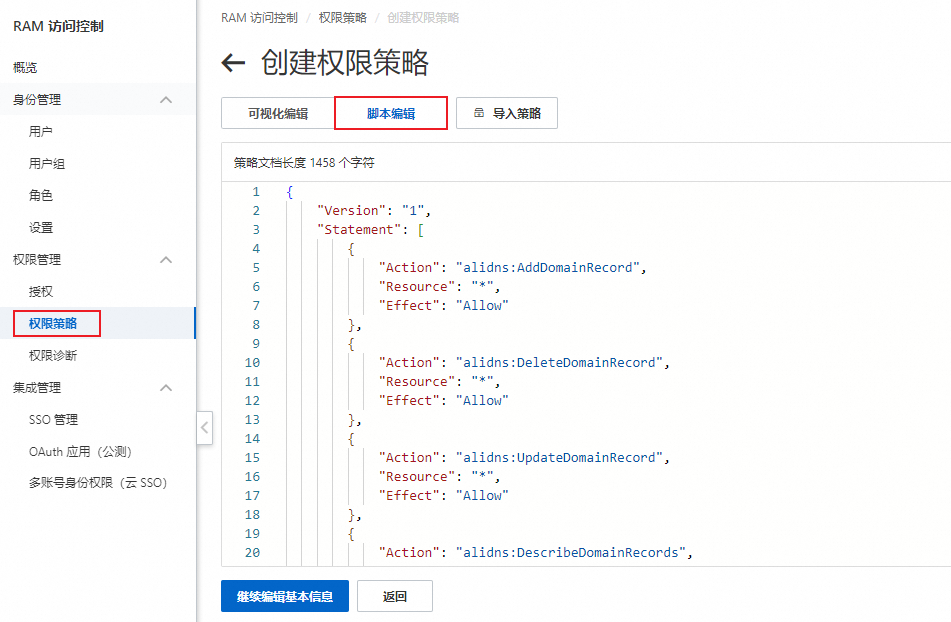The image size is (951, 622).
Task: Click the "Resource" text on line 16
Action: 417,477
